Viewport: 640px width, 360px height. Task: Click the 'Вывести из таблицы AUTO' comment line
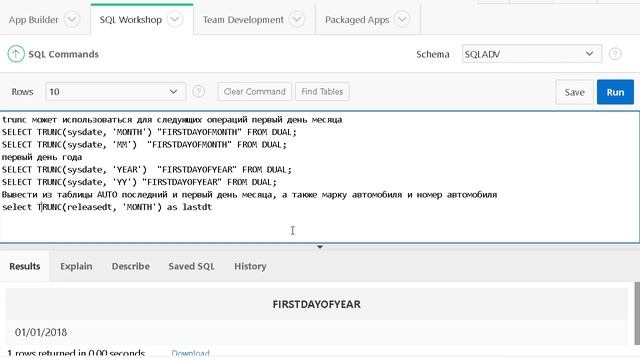[x=249, y=195]
